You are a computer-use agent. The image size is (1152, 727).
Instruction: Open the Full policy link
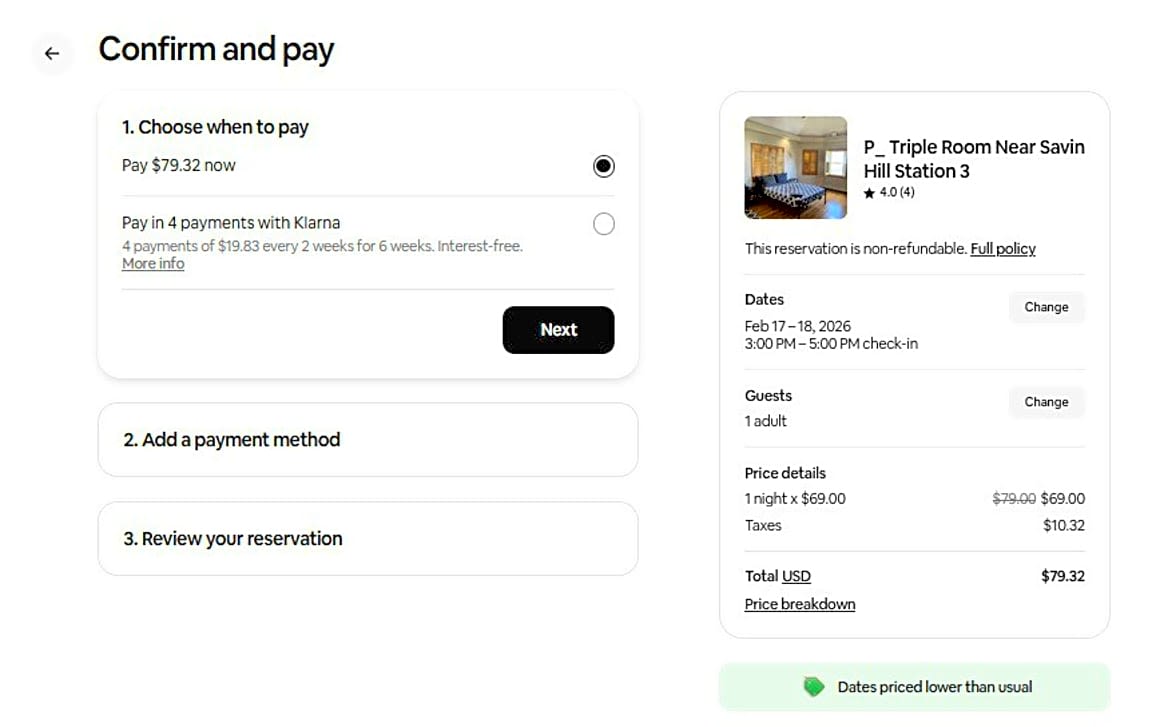(x=1002, y=249)
